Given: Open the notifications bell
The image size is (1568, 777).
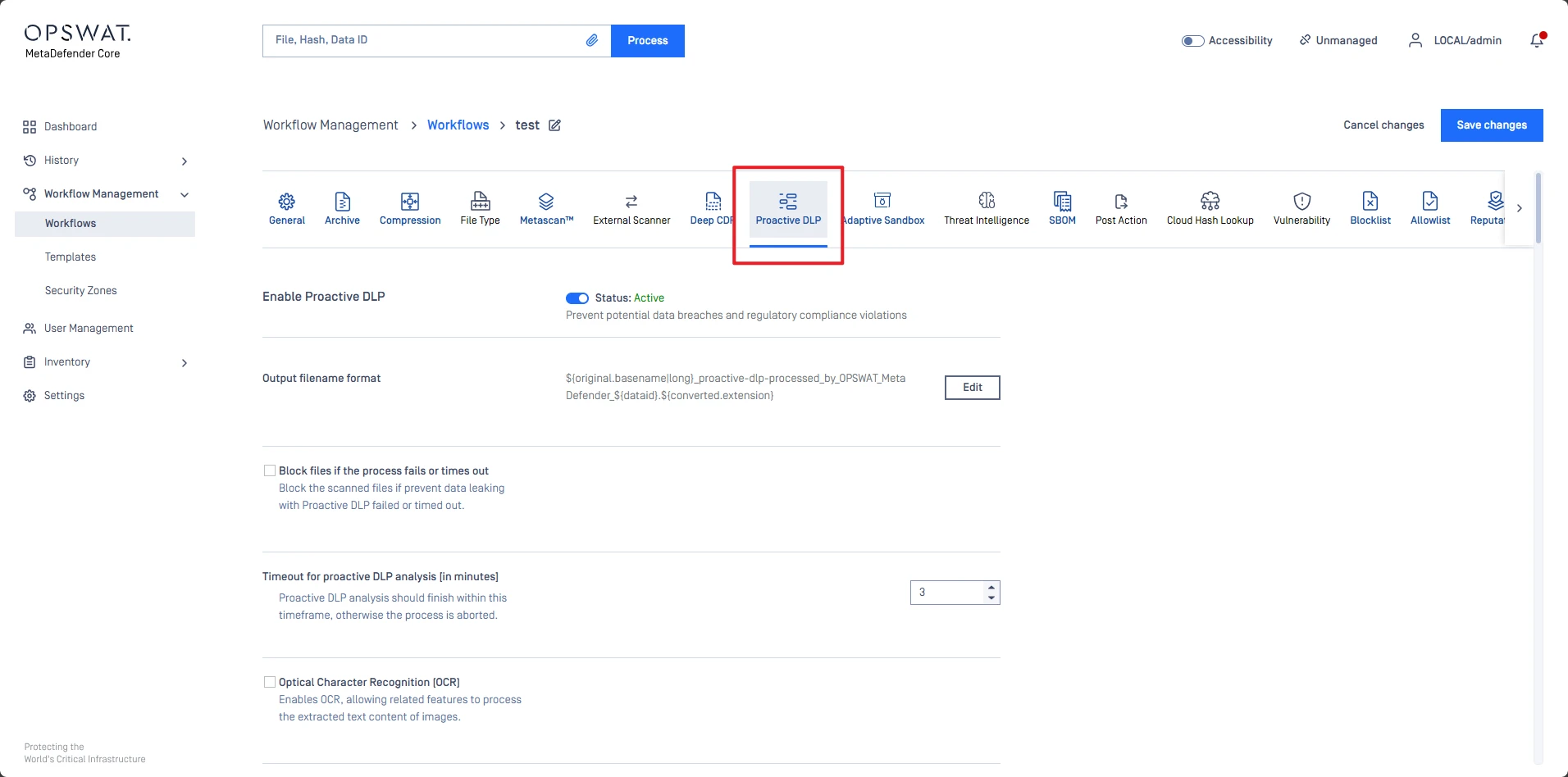Looking at the screenshot, I should (x=1537, y=40).
